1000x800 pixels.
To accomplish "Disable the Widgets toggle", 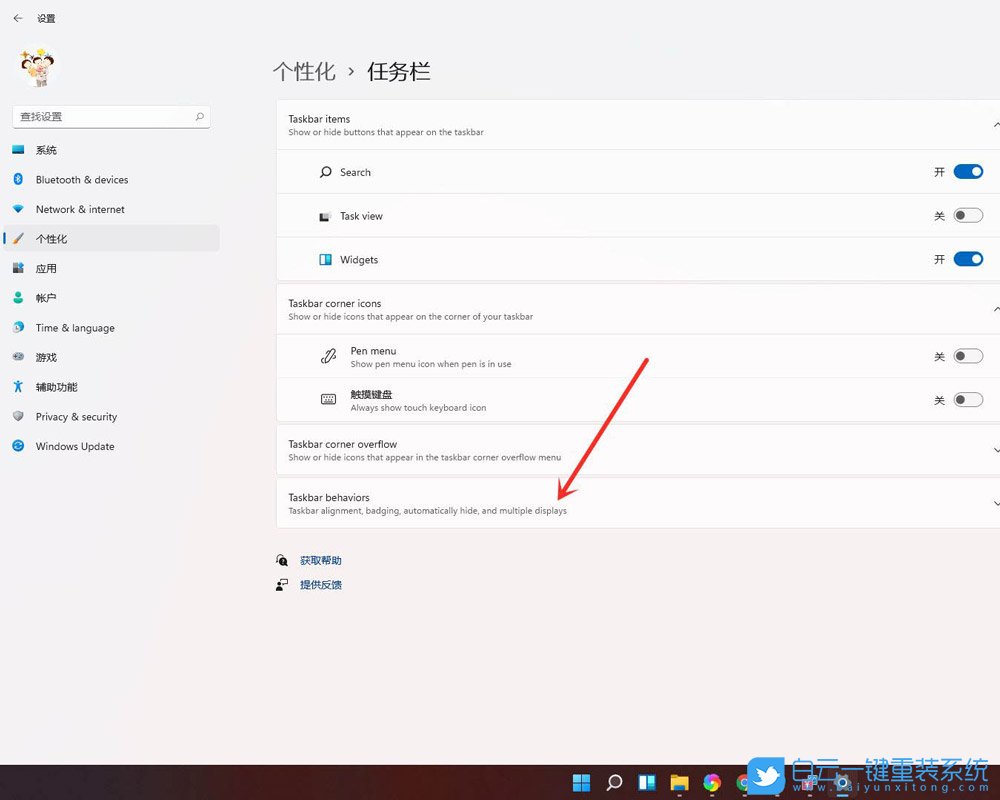I will pos(967,259).
